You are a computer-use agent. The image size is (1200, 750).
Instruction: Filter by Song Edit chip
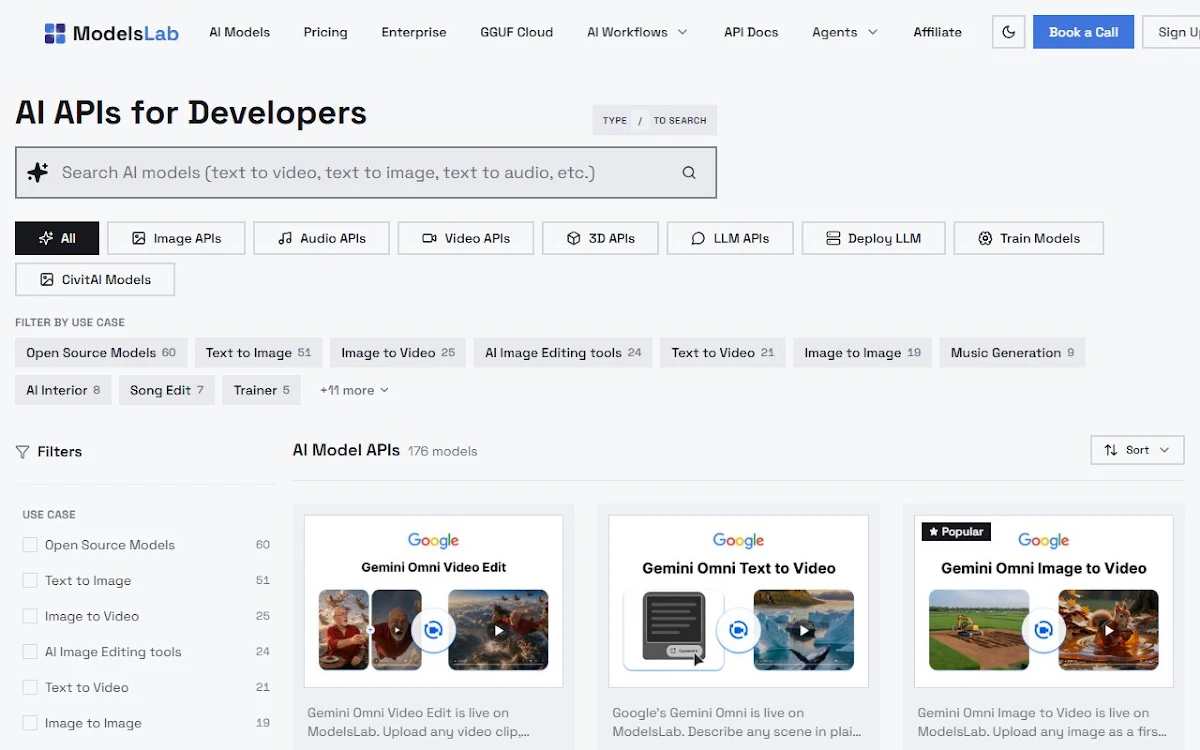point(166,390)
